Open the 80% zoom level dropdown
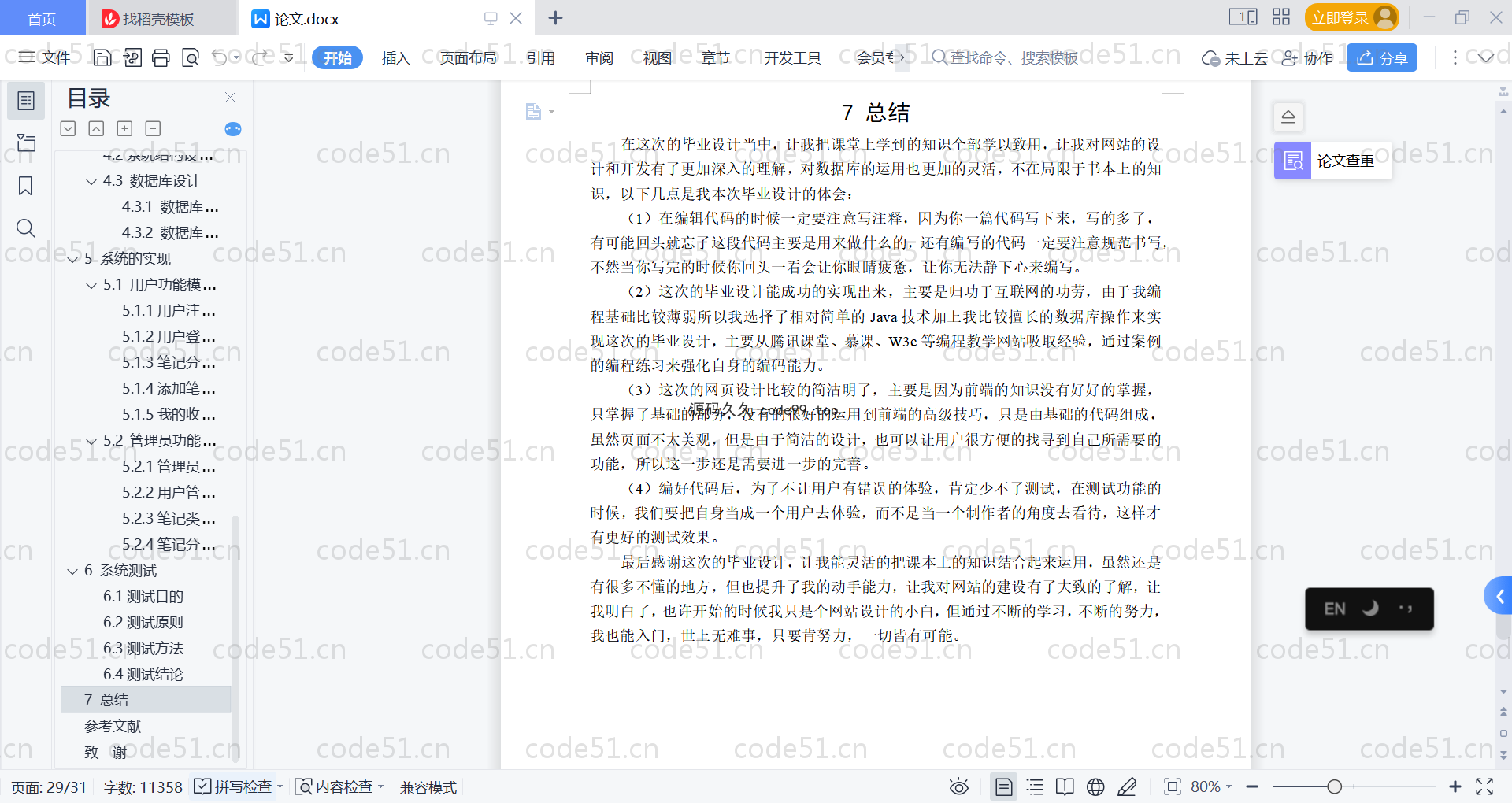 tap(1211, 786)
